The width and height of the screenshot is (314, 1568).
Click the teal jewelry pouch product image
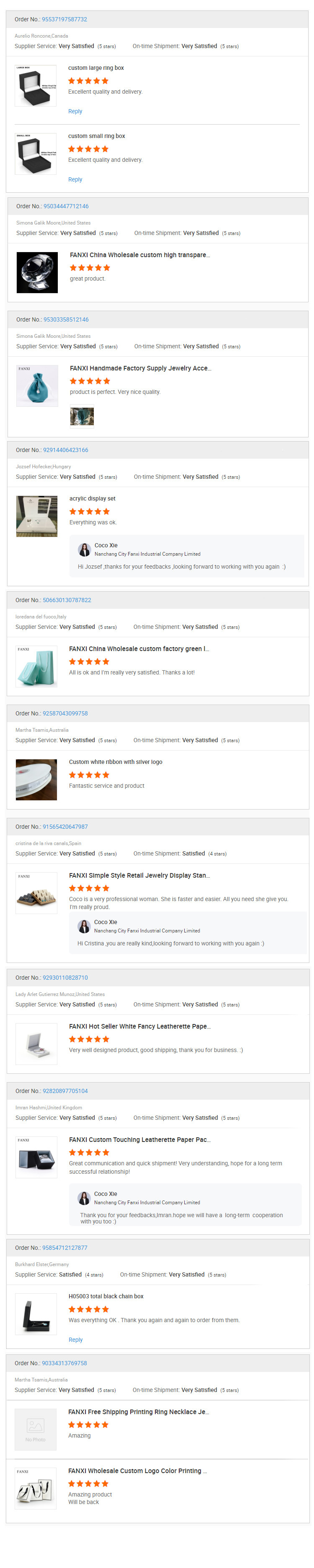pyautogui.click(x=37, y=386)
